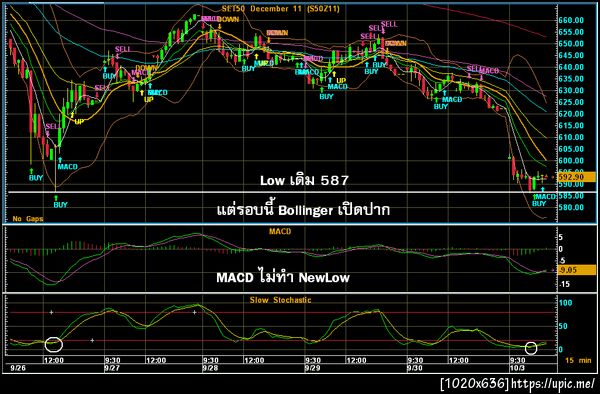Click the 605.00 price axis label
Screen dimensions: 600x394
pyautogui.click(x=571, y=149)
